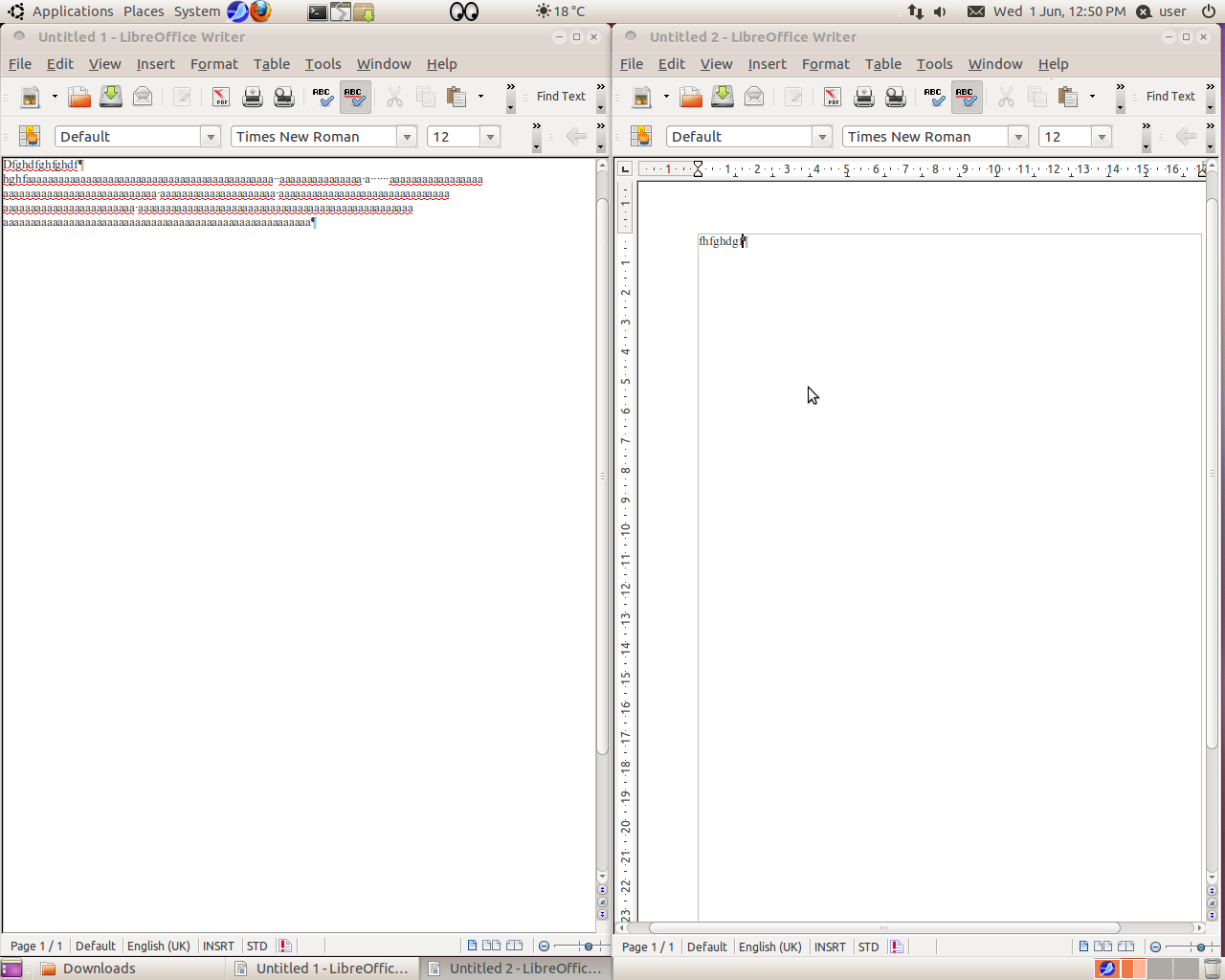Click the Save icon in Untitled 2 toolbar
Viewport: 1225px width, 980px height.
[723, 97]
